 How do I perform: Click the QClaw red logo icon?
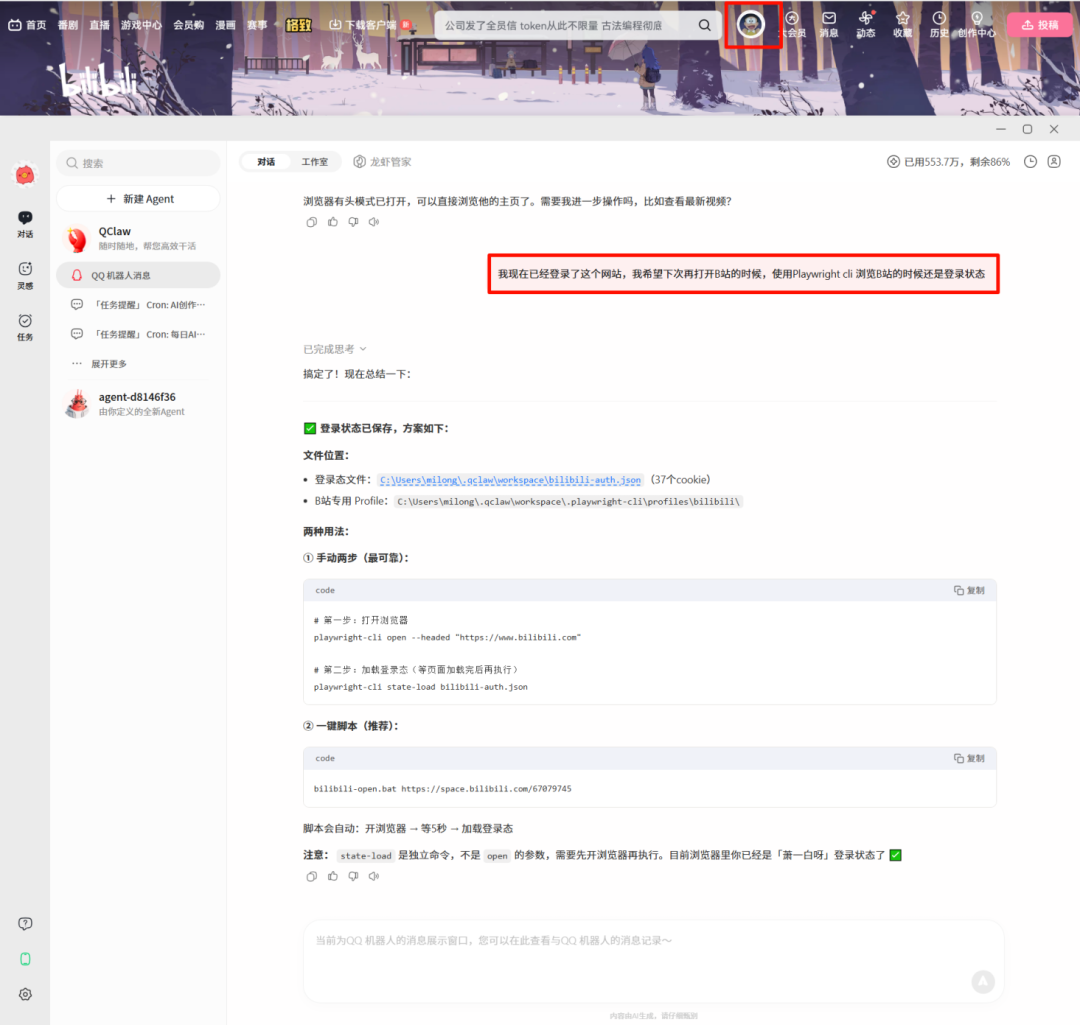click(x=25, y=175)
